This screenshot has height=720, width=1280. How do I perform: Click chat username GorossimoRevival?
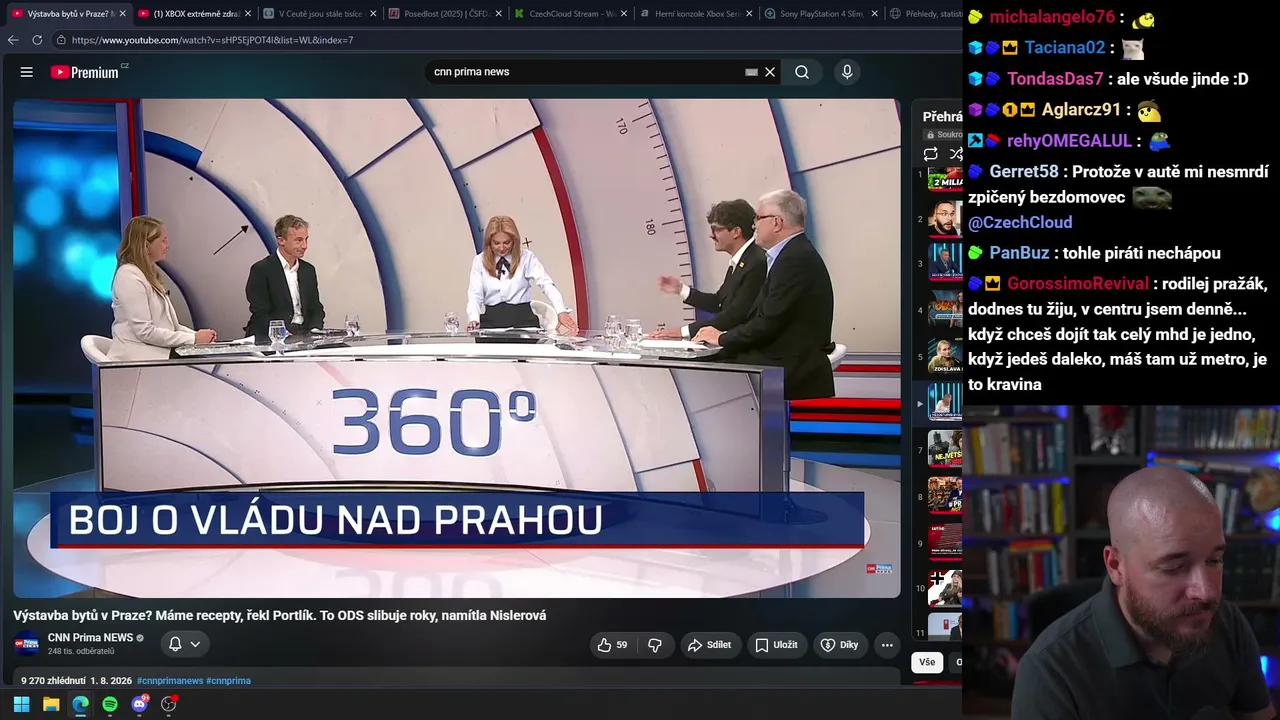tap(1078, 284)
